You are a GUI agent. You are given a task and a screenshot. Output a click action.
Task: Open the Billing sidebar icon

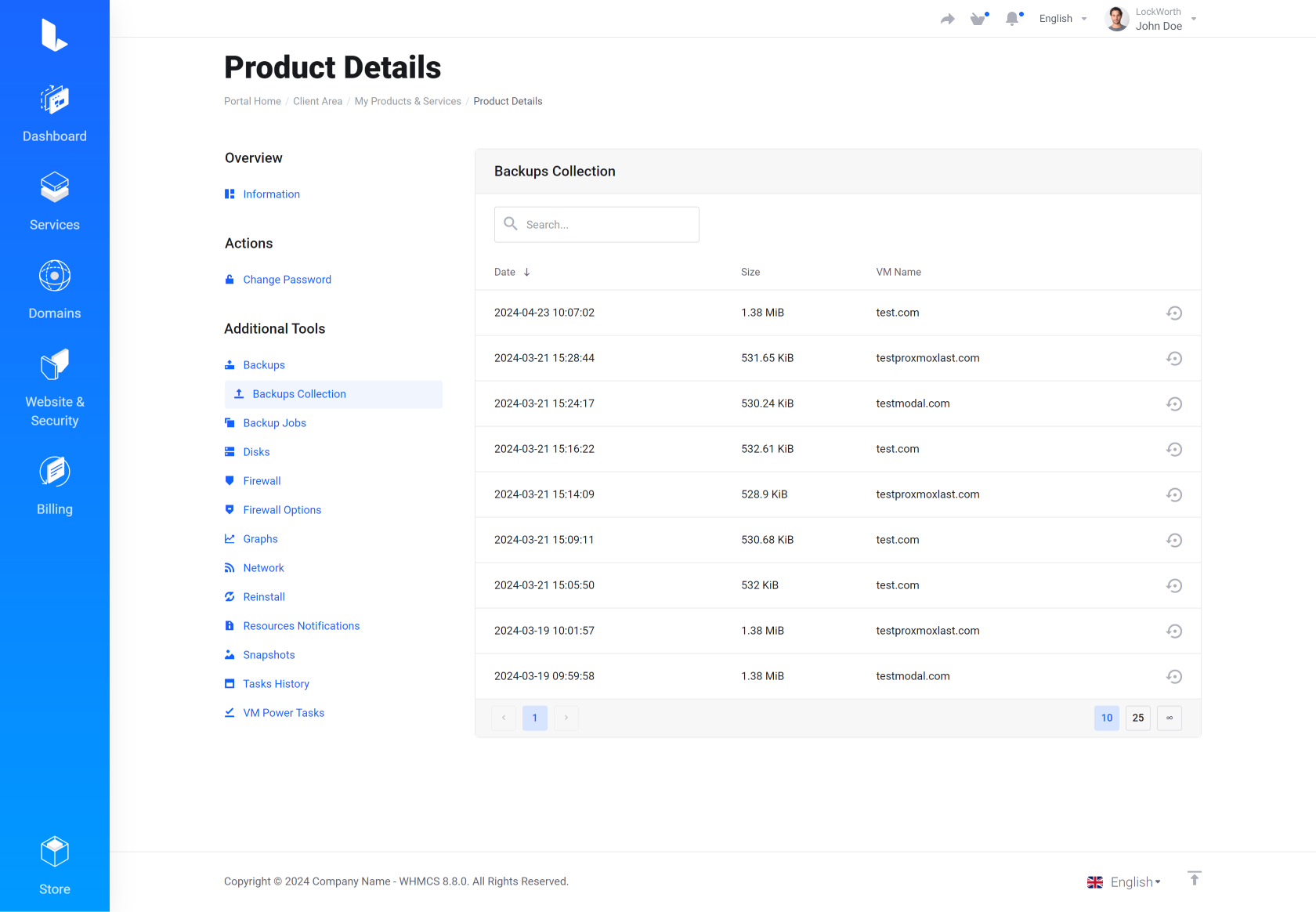pos(55,472)
